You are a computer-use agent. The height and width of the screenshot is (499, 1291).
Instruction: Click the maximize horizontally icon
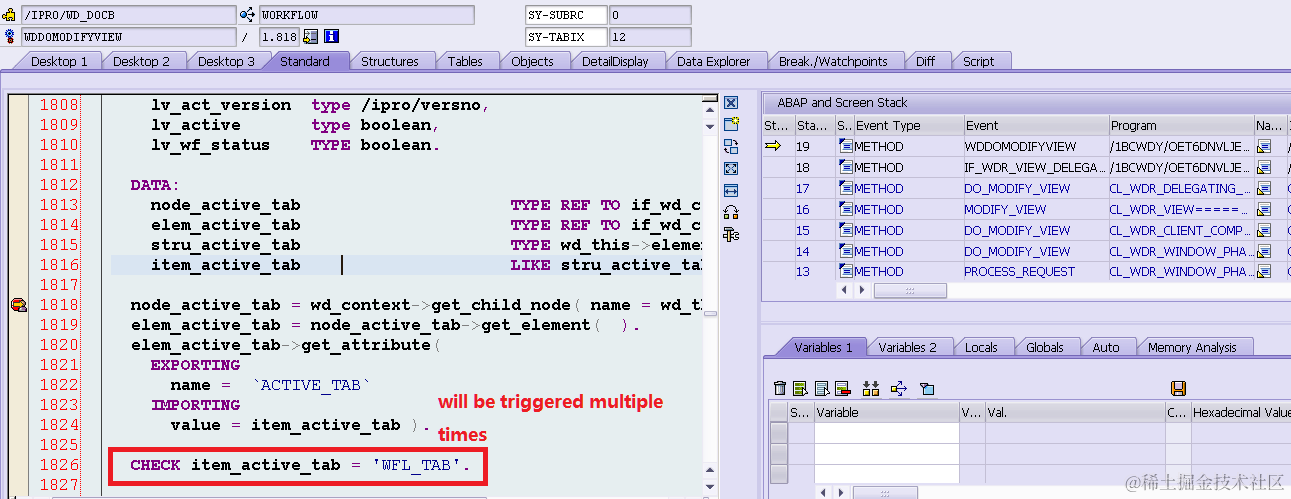tap(731, 190)
